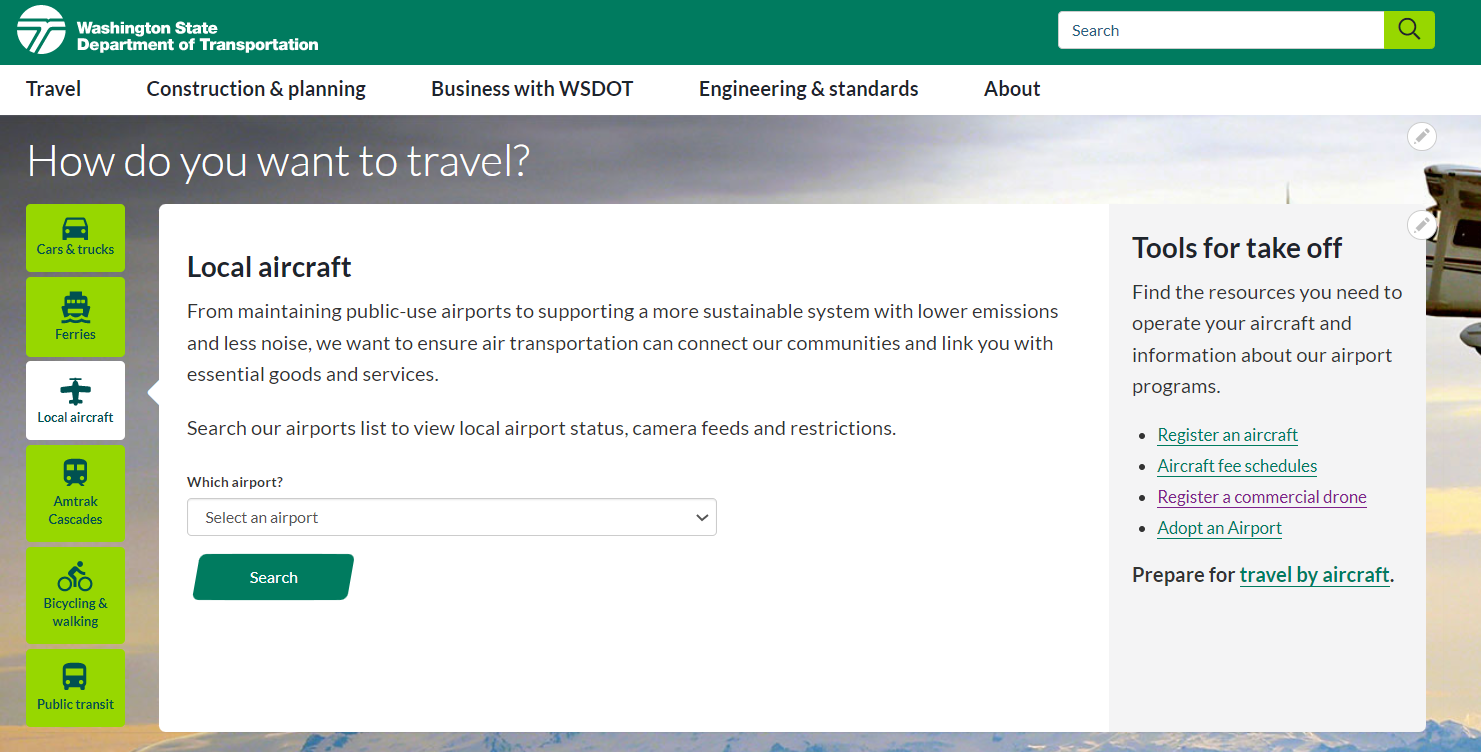The height and width of the screenshot is (752, 1481).
Task: Click the WSDOT logo in header
Action: [42, 30]
